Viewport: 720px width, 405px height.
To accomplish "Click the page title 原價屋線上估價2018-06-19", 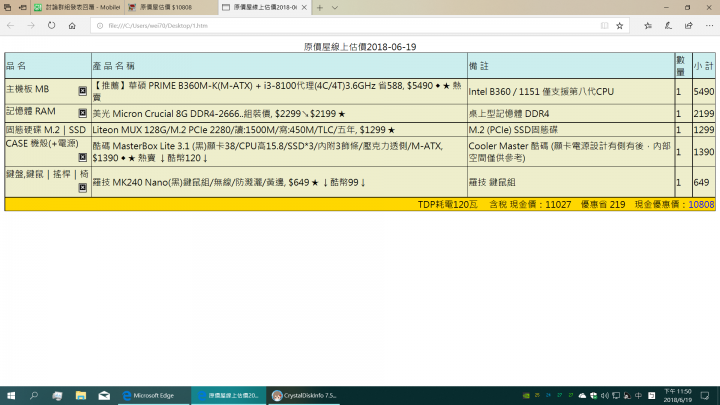I will pyautogui.click(x=360, y=47).
